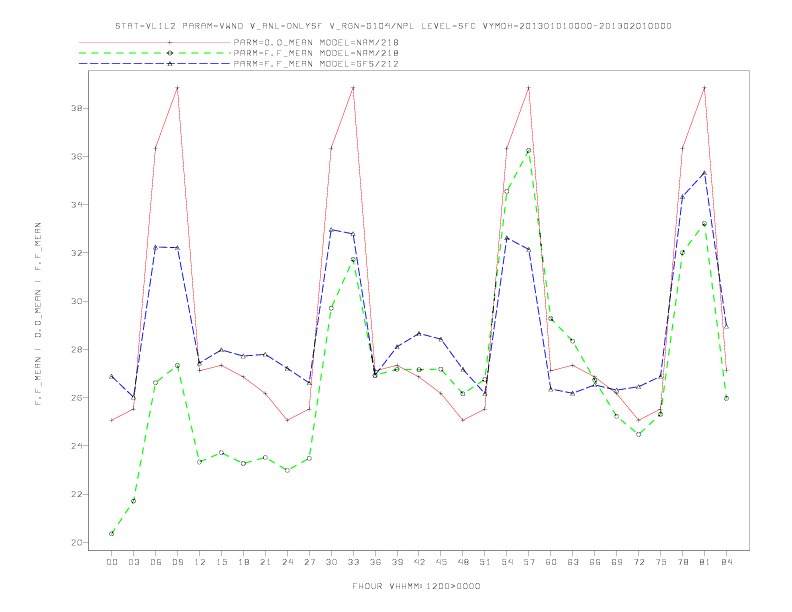Click the x-axis tick label 60
Screen dimensions: 792x612
[551, 562]
